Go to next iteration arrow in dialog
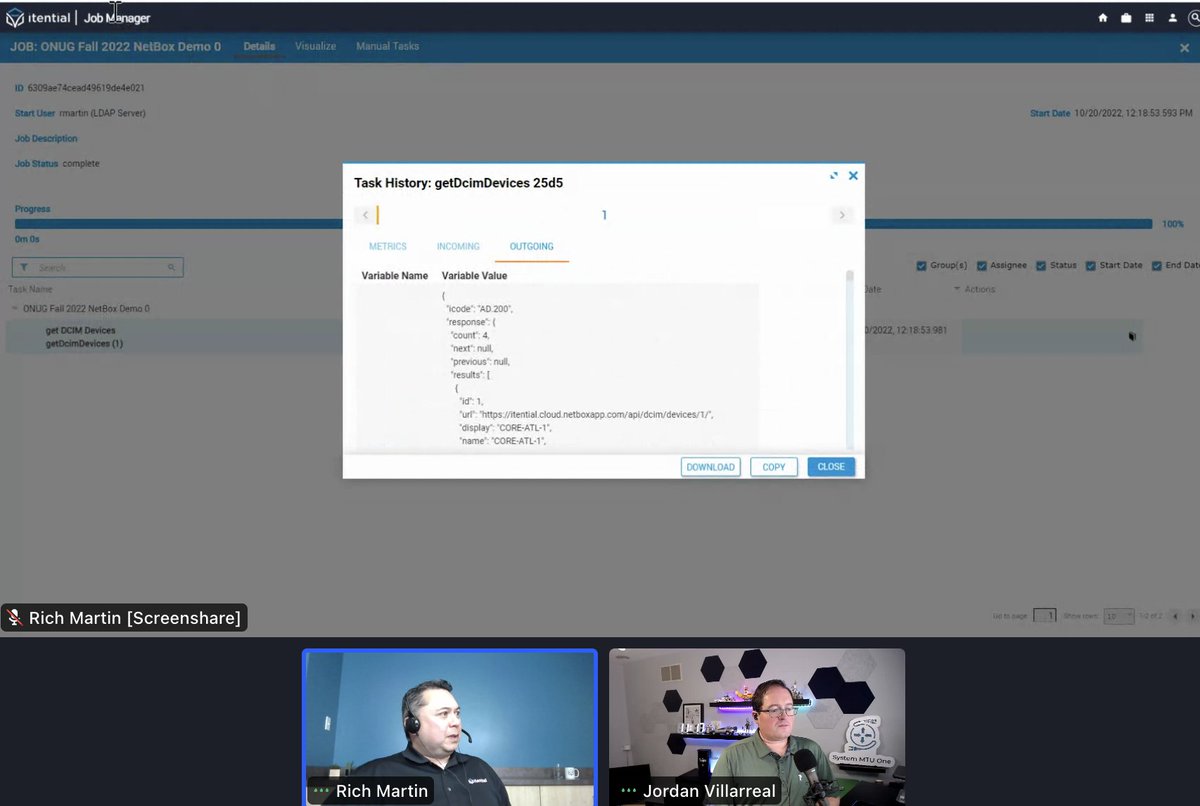Screen dimensions: 1200x806 click(842, 215)
